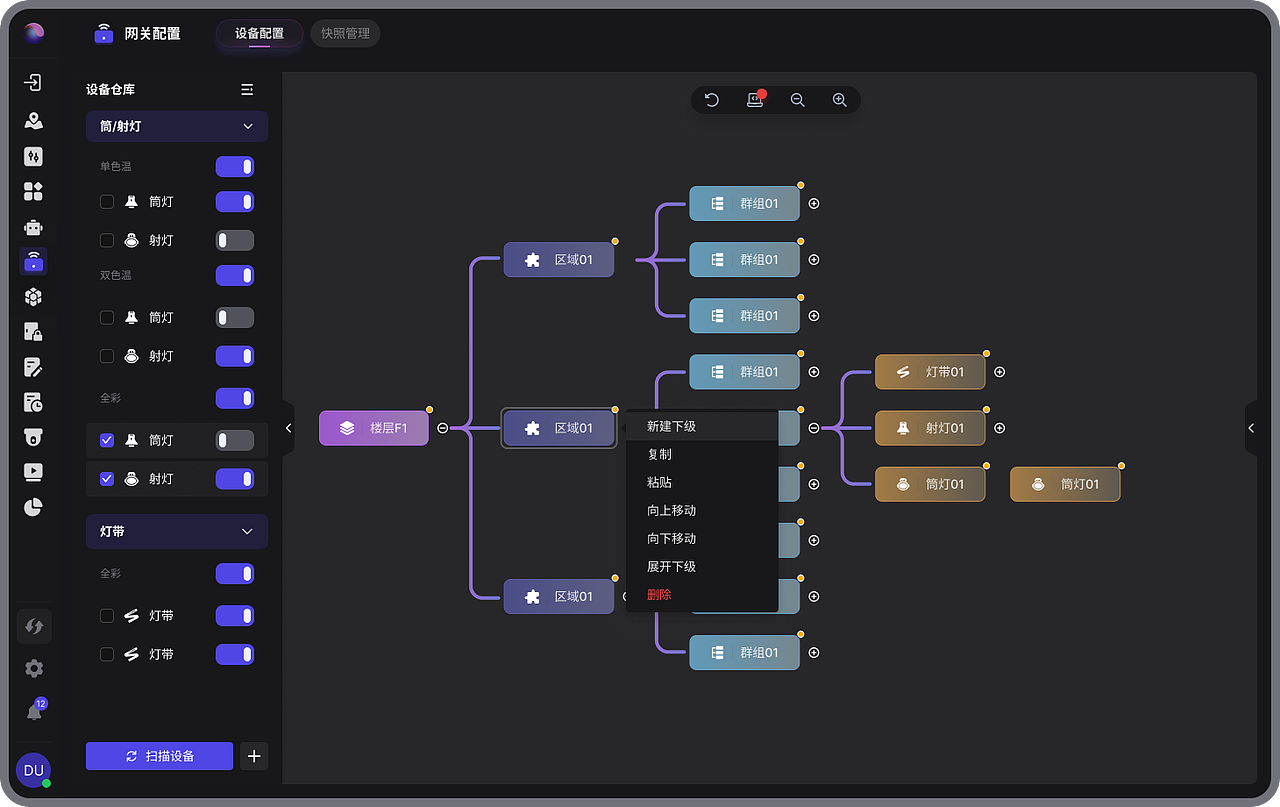Click the plus button beside 灯带01 node
The height and width of the screenshot is (807, 1280).
(x=999, y=372)
